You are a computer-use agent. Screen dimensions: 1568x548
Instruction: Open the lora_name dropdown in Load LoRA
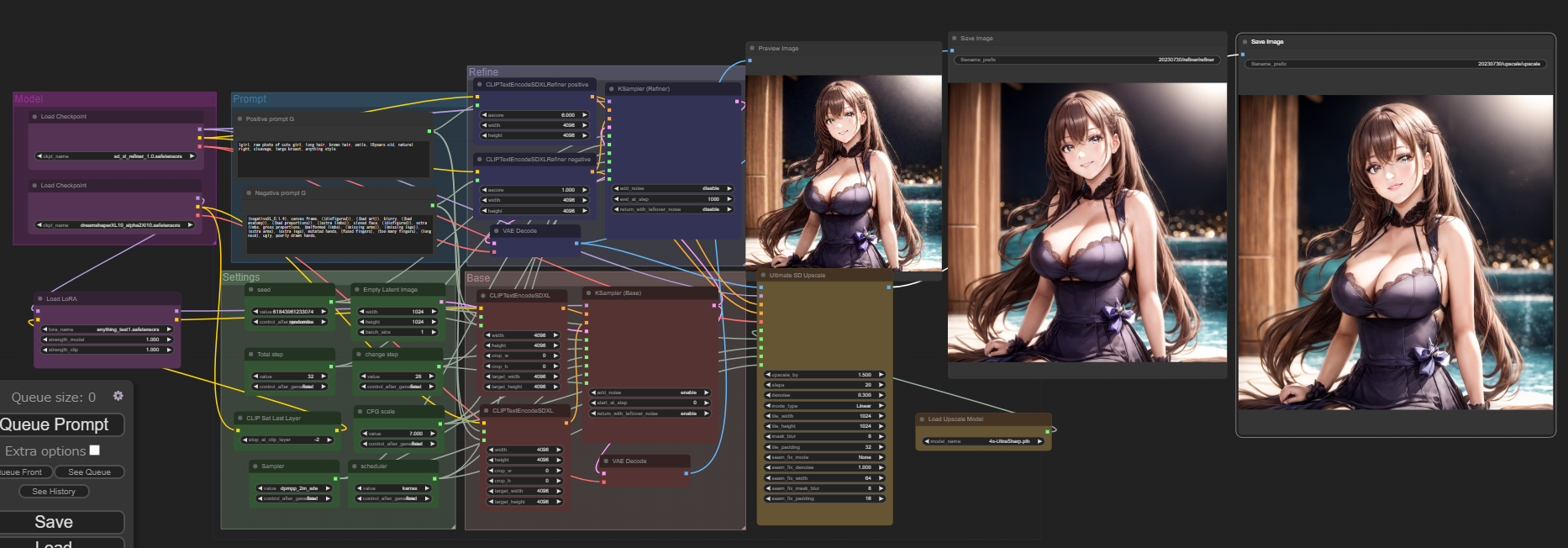pos(109,329)
